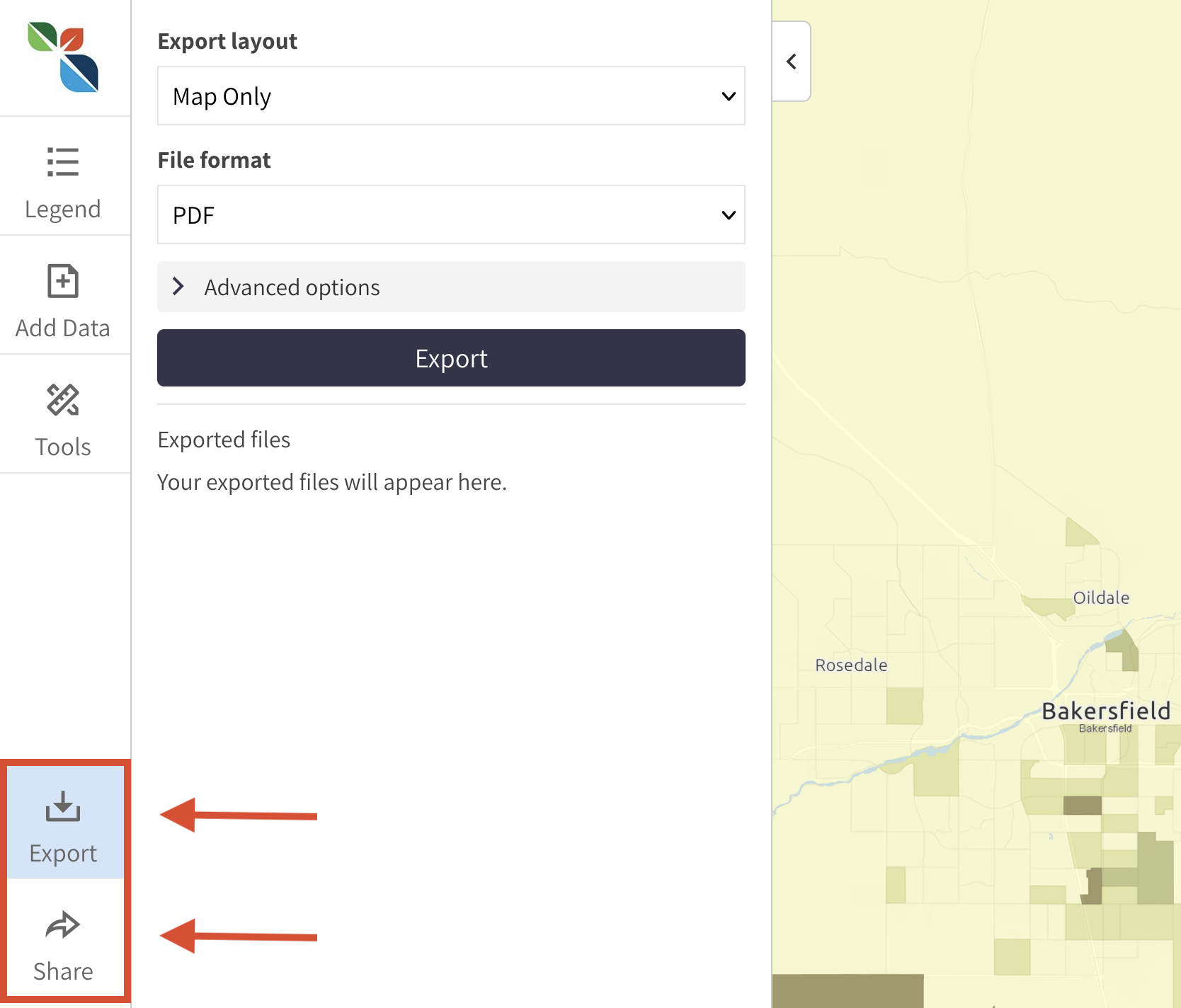Screen dimensions: 1181x1008
Task: Open the Add Data panel
Action: (x=63, y=296)
